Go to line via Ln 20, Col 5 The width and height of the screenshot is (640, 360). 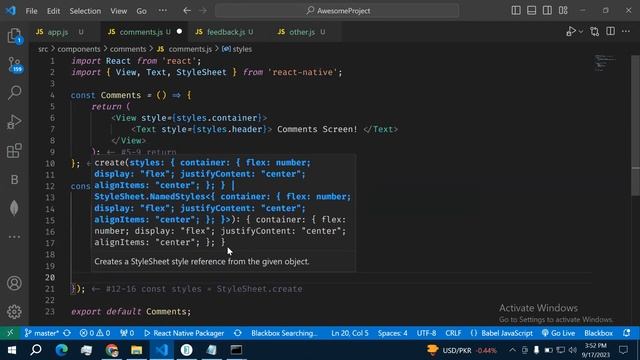[350, 333]
